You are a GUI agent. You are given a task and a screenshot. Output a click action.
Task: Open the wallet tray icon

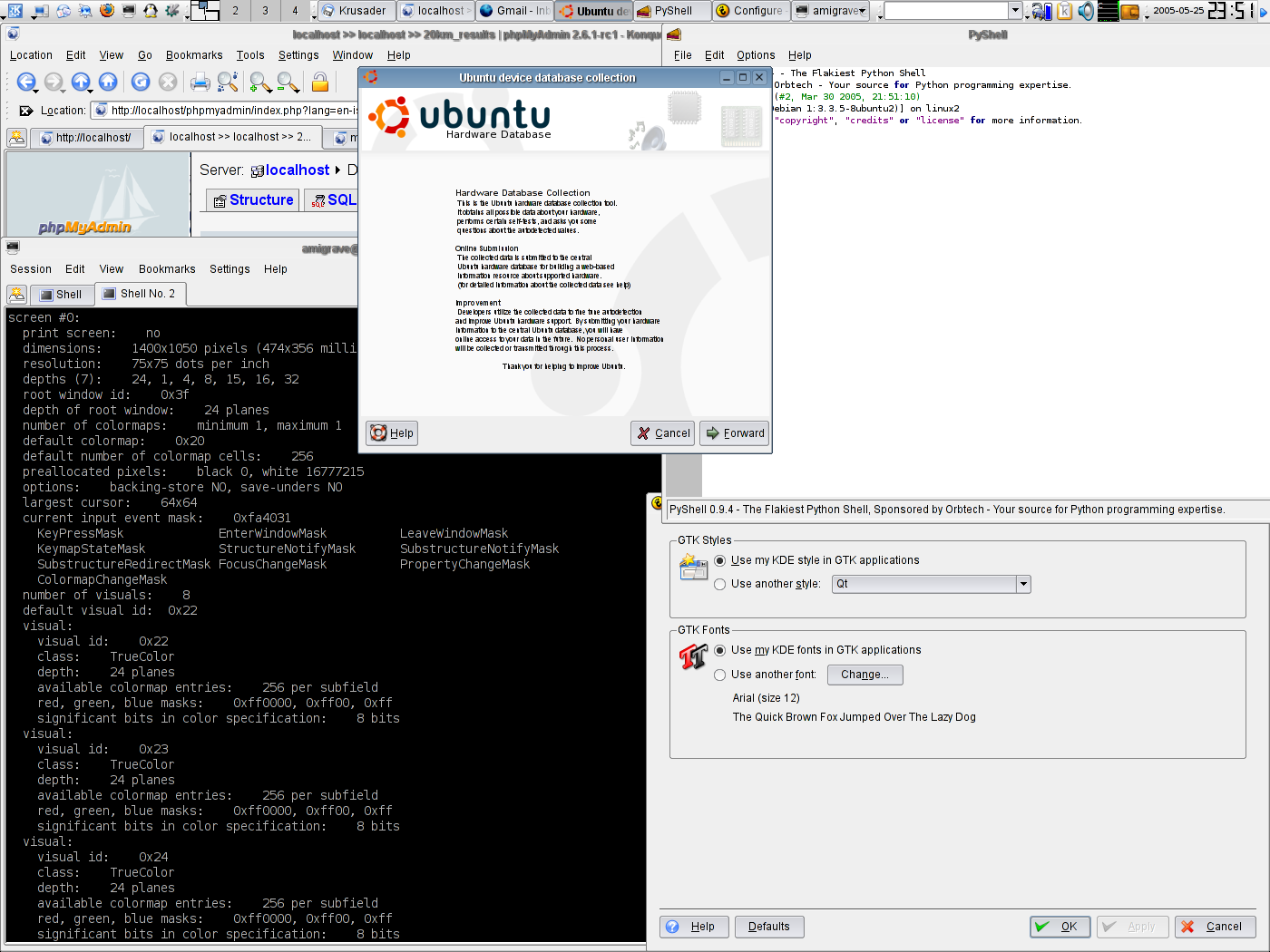pyautogui.click(x=1129, y=12)
